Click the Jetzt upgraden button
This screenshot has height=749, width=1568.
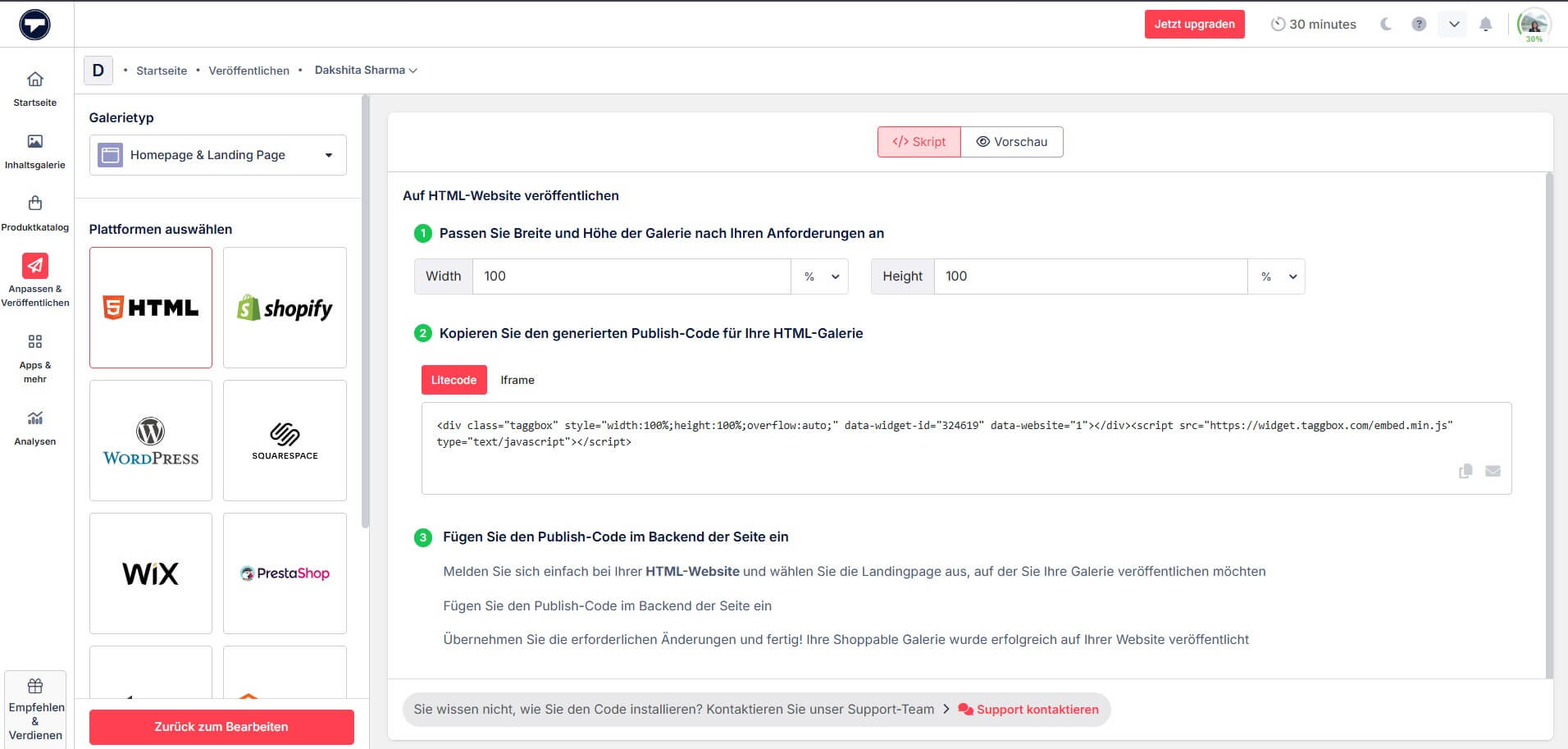click(x=1195, y=24)
